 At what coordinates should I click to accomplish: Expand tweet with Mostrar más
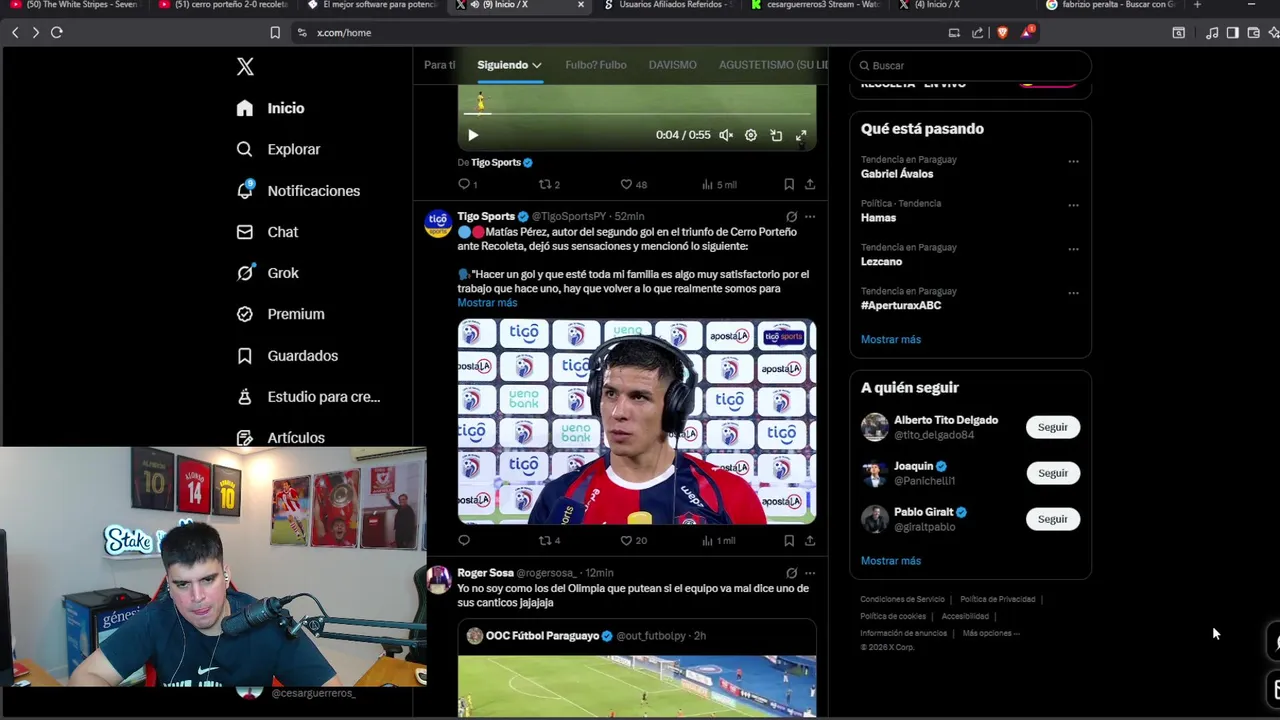coord(487,303)
